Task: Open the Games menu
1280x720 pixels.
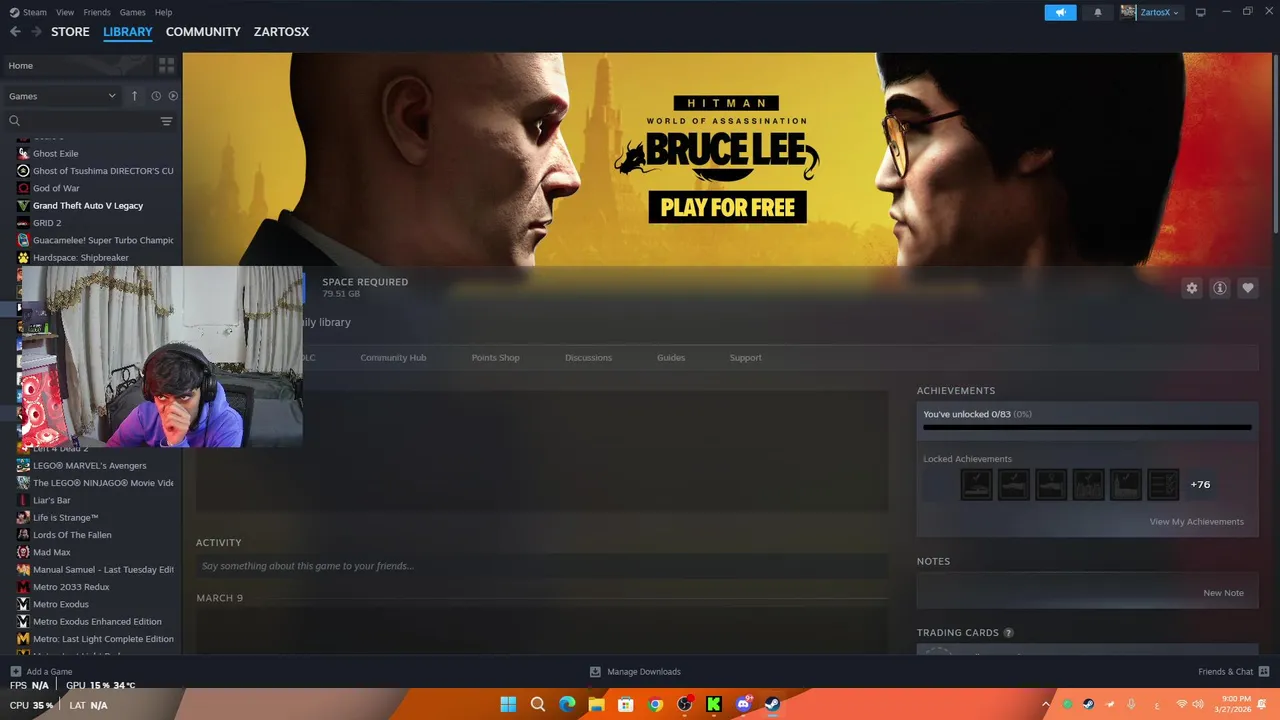Action: pyautogui.click(x=132, y=12)
